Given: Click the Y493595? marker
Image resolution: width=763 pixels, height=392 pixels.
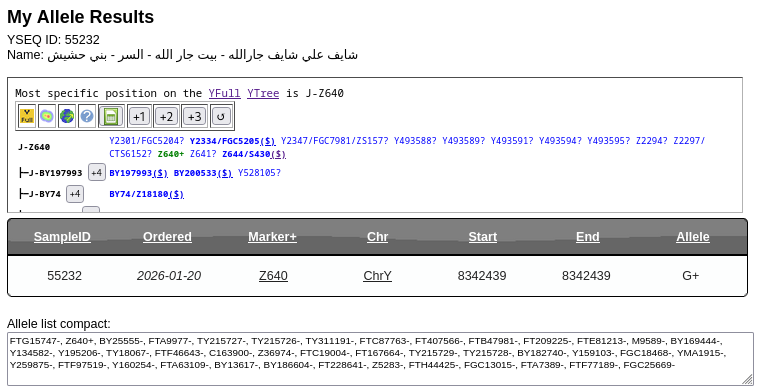Looking at the screenshot, I should pos(608,141).
